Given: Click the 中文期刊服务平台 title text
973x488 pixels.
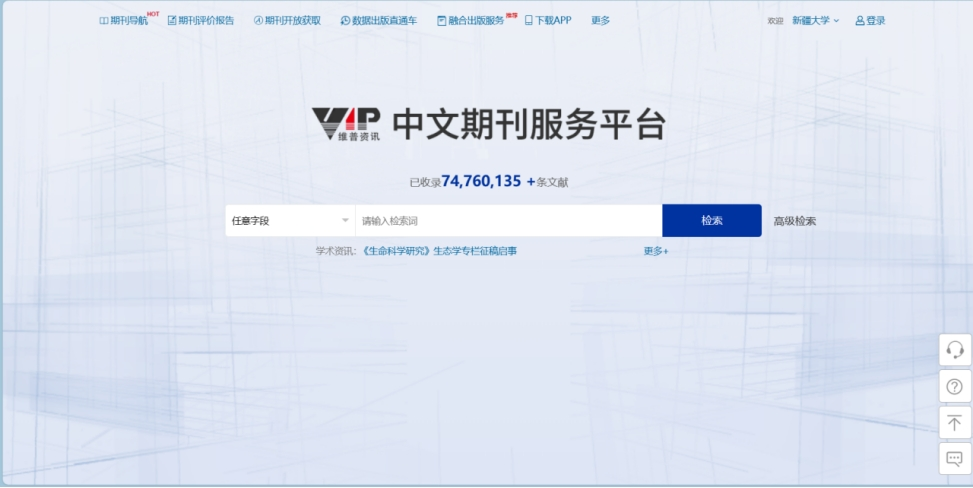Looking at the screenshot, I should click(x=529, y=125).
